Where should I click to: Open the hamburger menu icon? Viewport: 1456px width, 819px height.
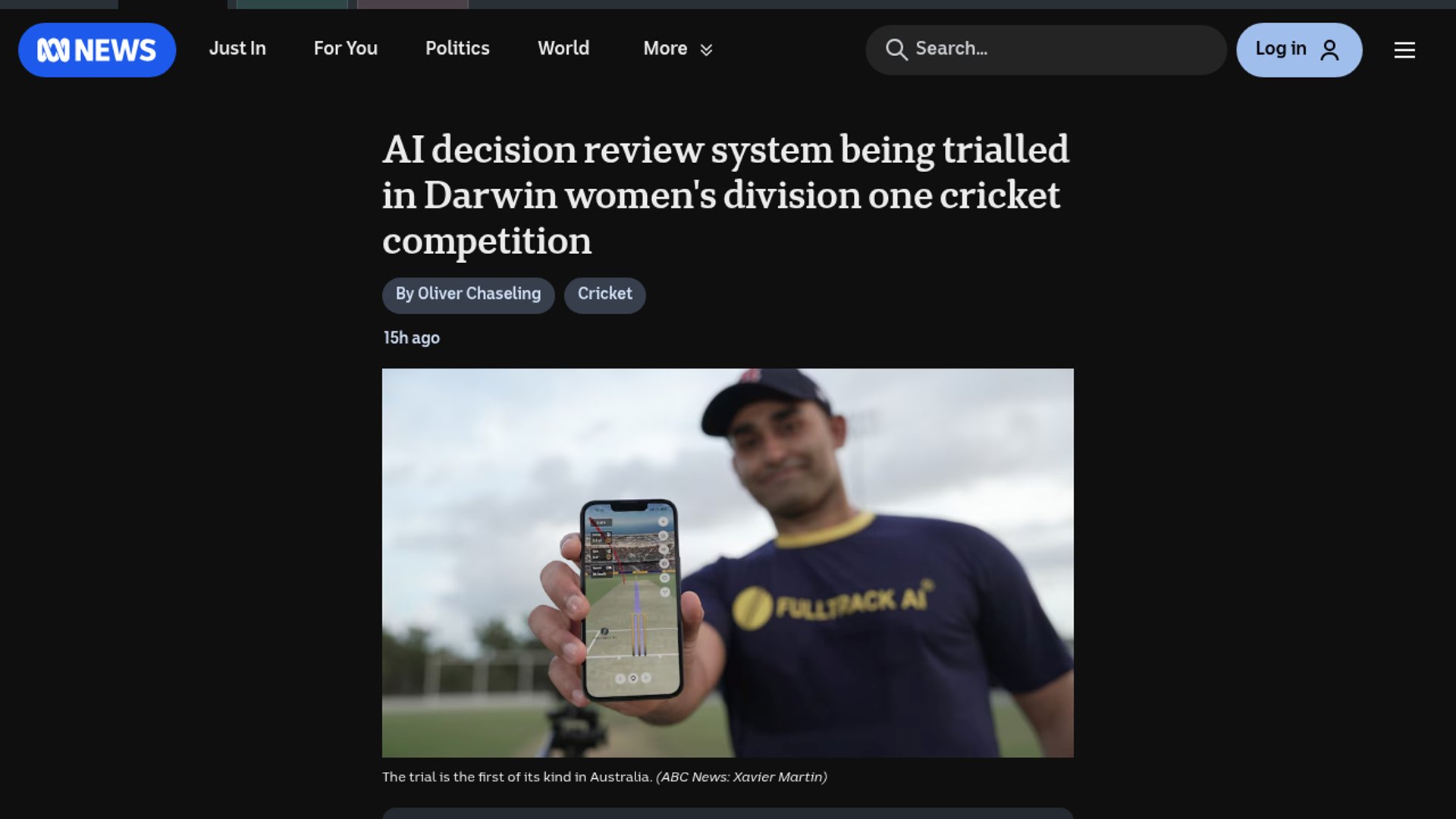1404,50
